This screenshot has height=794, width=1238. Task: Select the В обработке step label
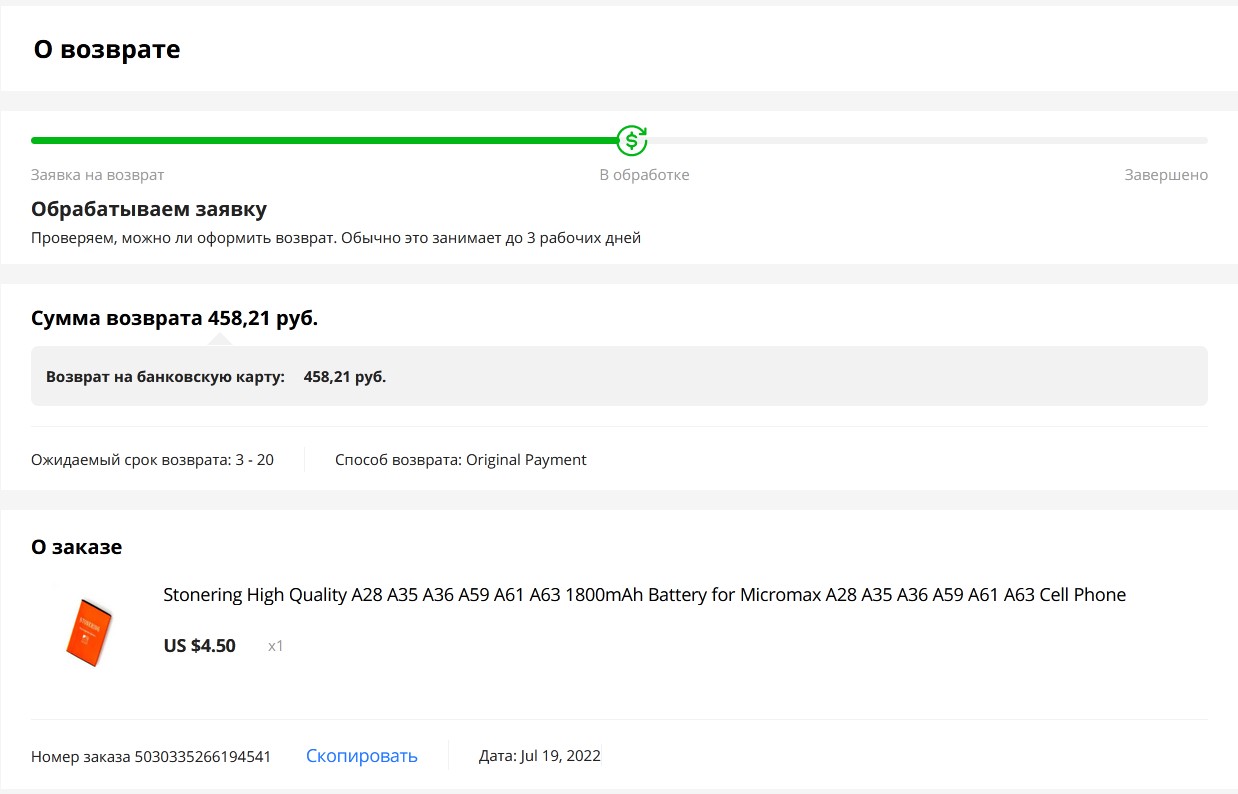point(644,175)
